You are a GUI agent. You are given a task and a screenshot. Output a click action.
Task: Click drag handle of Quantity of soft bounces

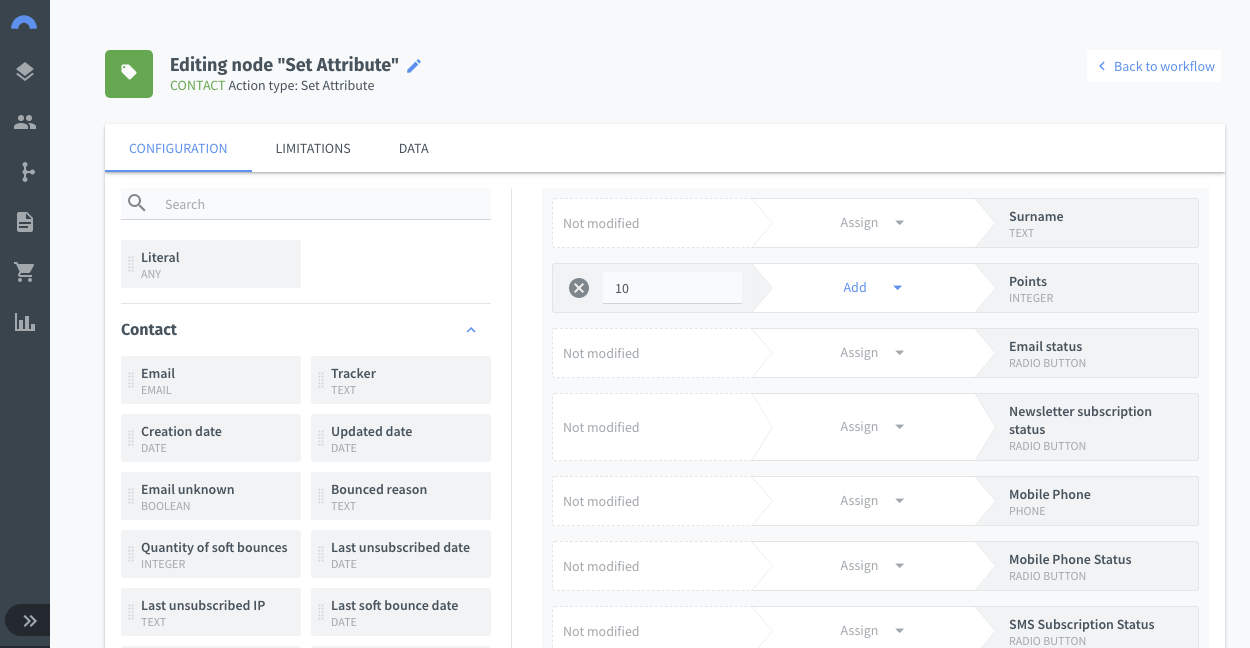[x=131, y=555]
